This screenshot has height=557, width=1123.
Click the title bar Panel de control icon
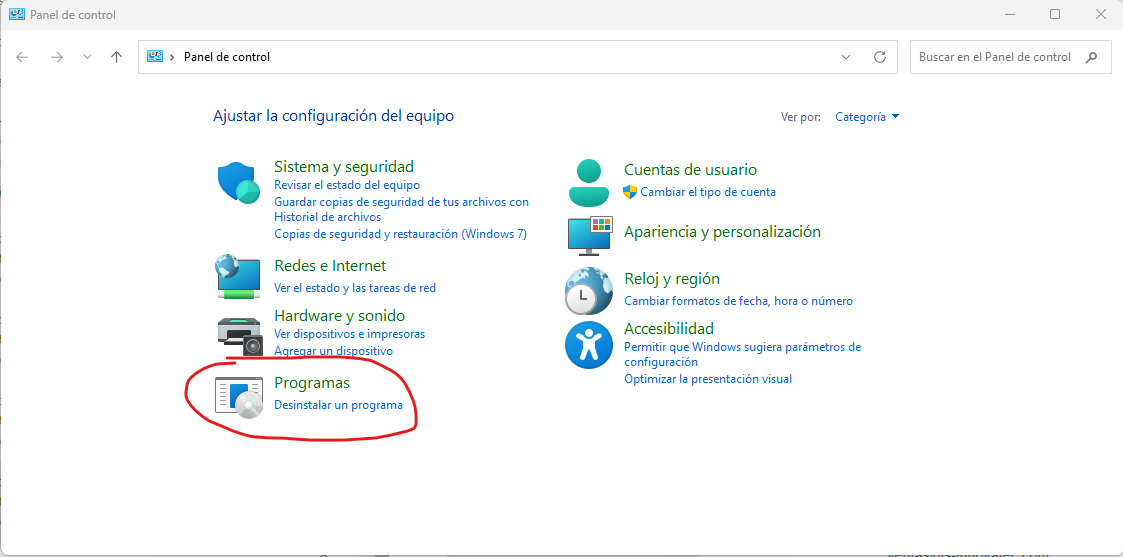[x=17, y=14]
